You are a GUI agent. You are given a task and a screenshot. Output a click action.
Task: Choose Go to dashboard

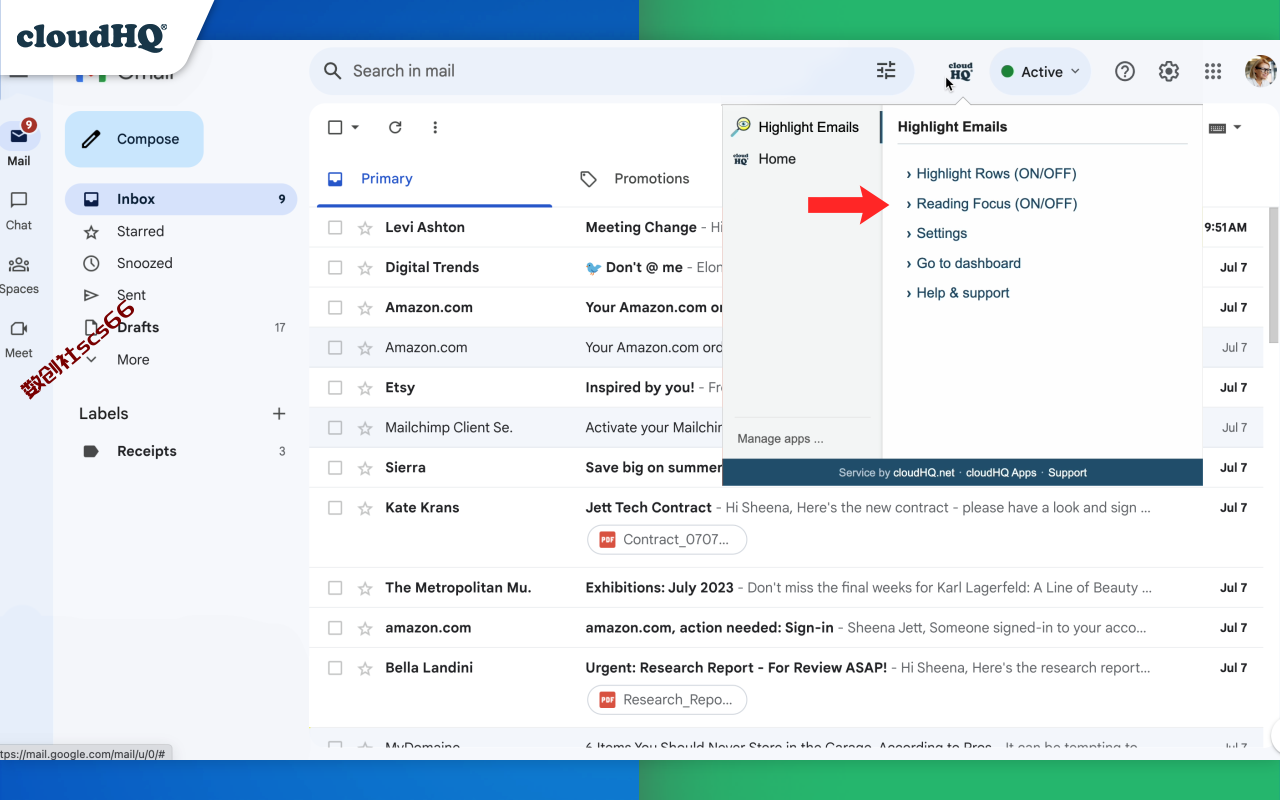(x=968, y=263)
